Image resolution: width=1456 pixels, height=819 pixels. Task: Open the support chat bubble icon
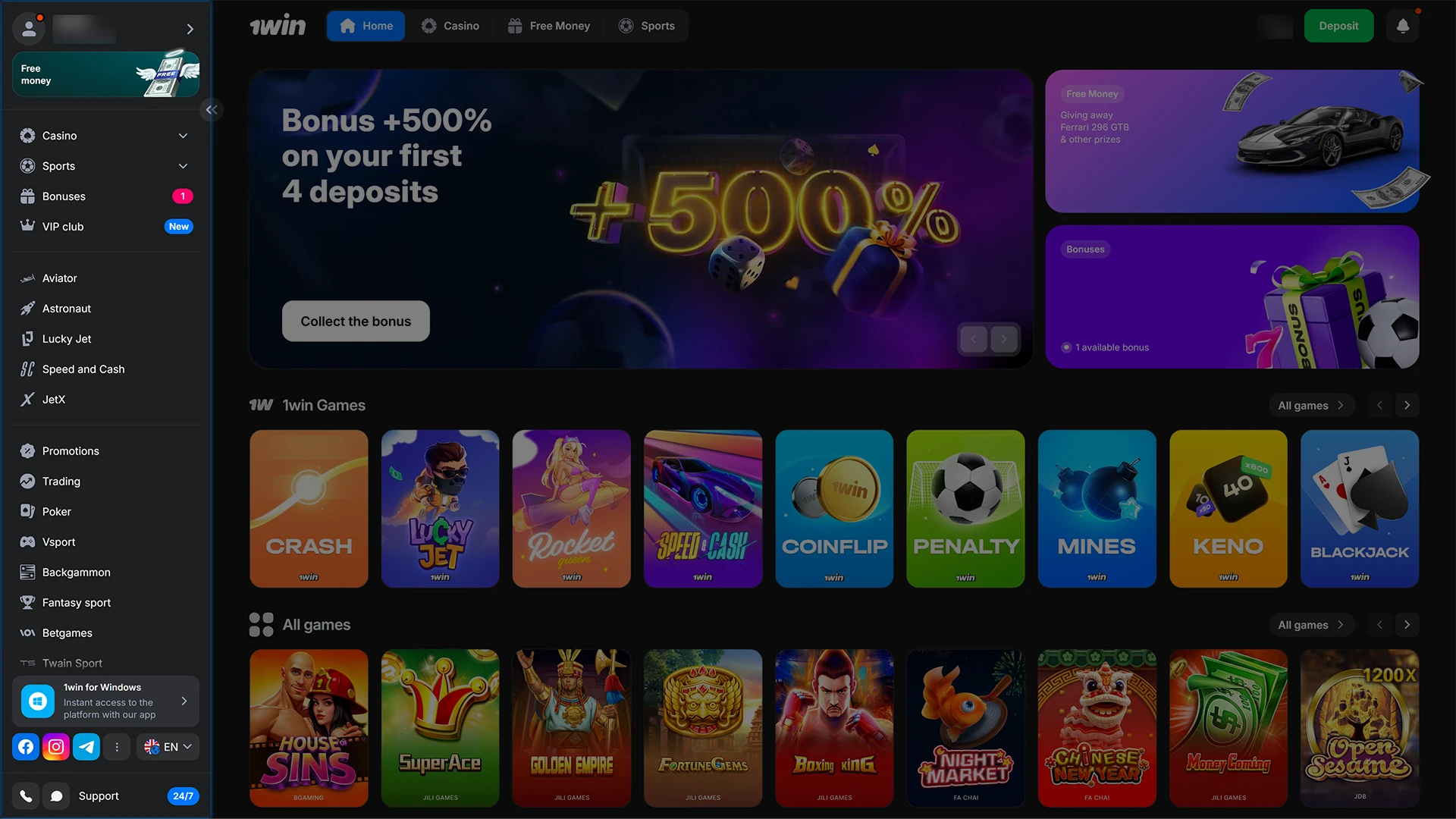(x=56, y=796)
